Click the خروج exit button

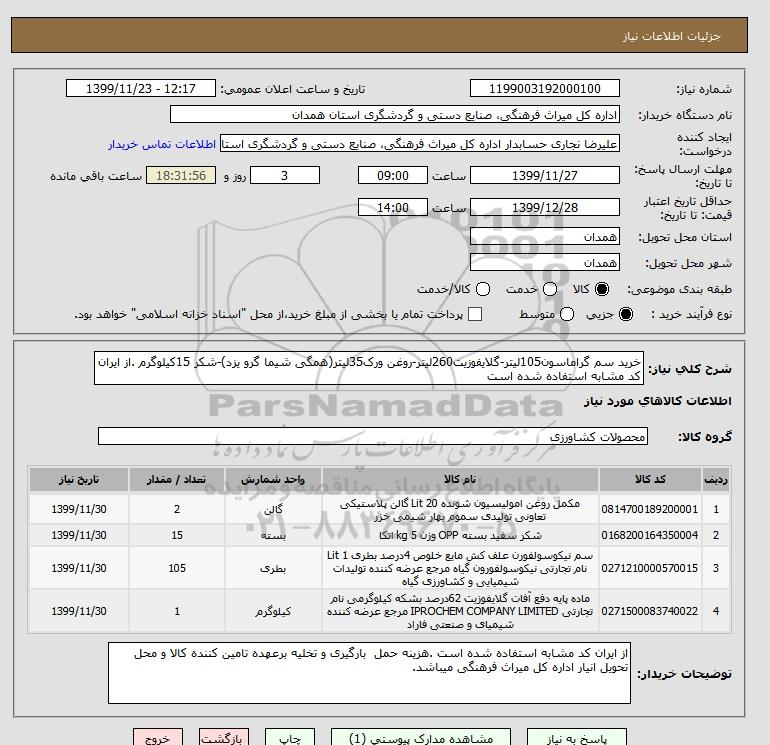pyautogui.click(x=158, y=738)
